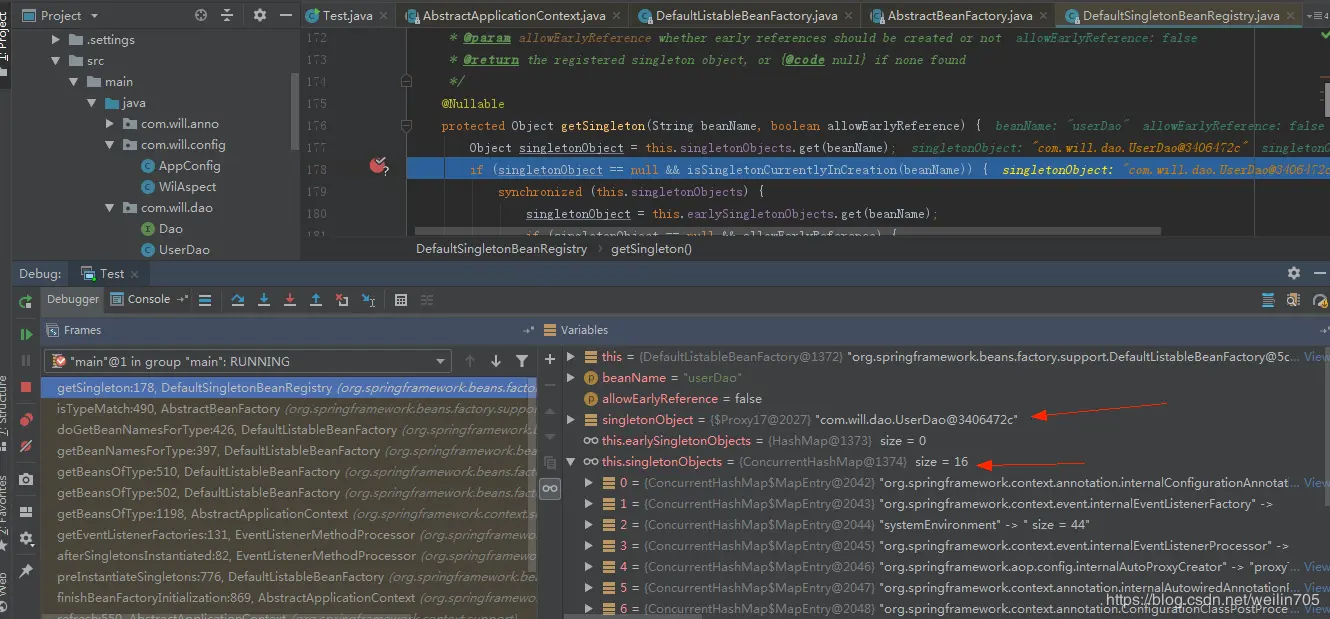
Task: Toggle the glasses watches view button
Action: pyautogui.click(x=549, y=488)
